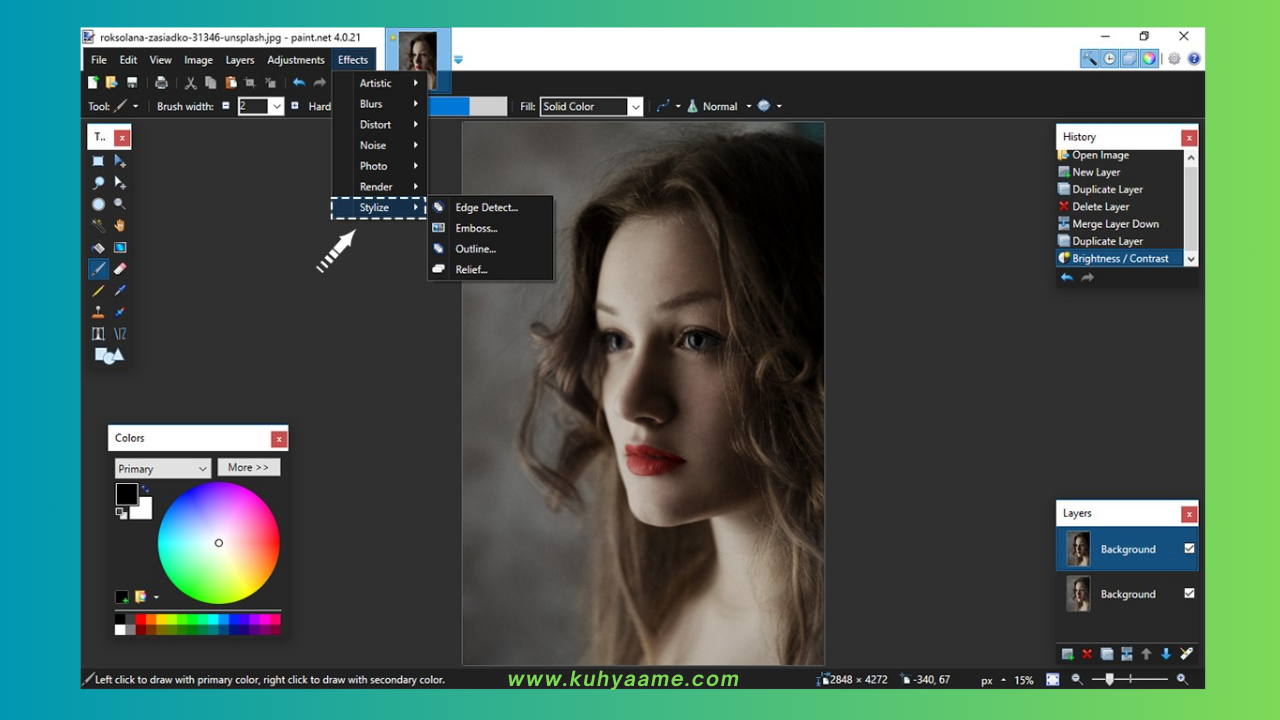Select the Pencil tool
Image resolution: width=1280 pixels, height=720 pixels.
tap(98, 291)
